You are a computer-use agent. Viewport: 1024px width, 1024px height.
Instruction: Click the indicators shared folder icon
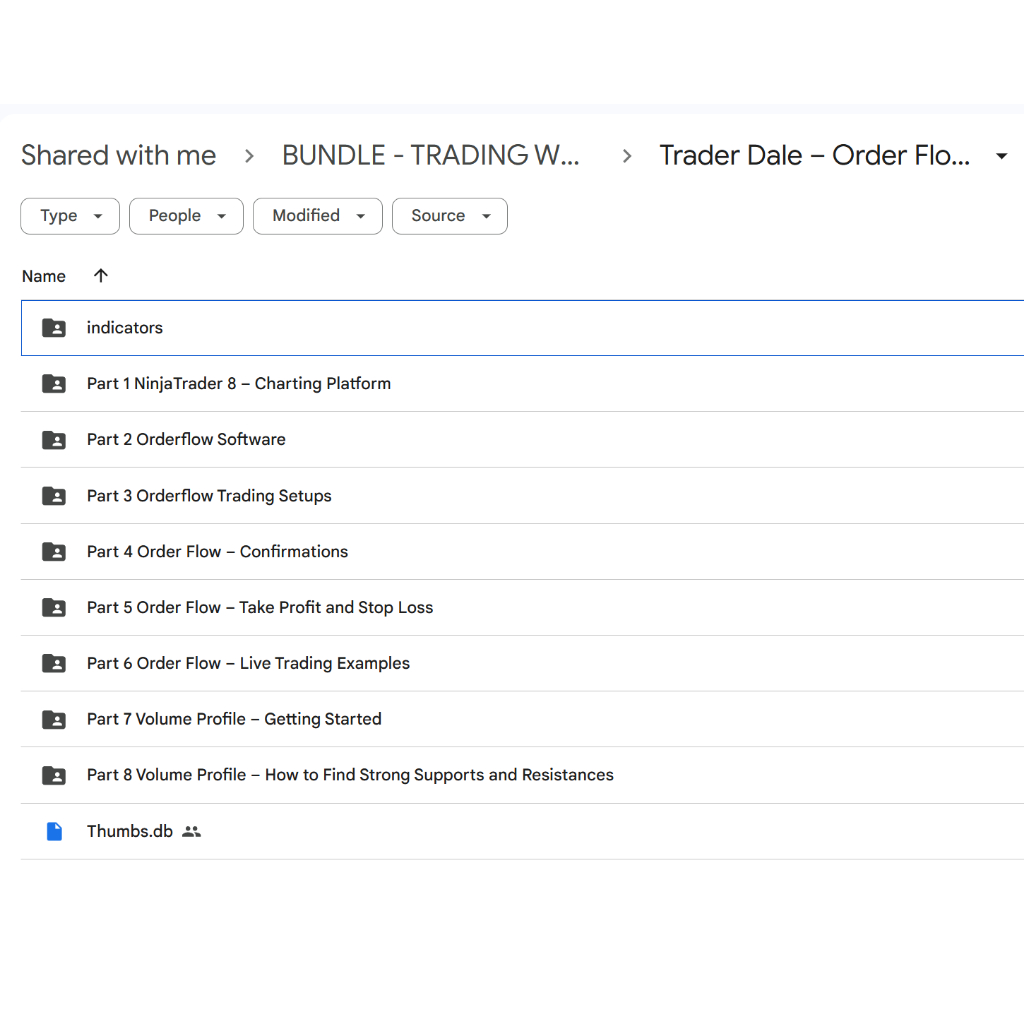tap(54, 328)
